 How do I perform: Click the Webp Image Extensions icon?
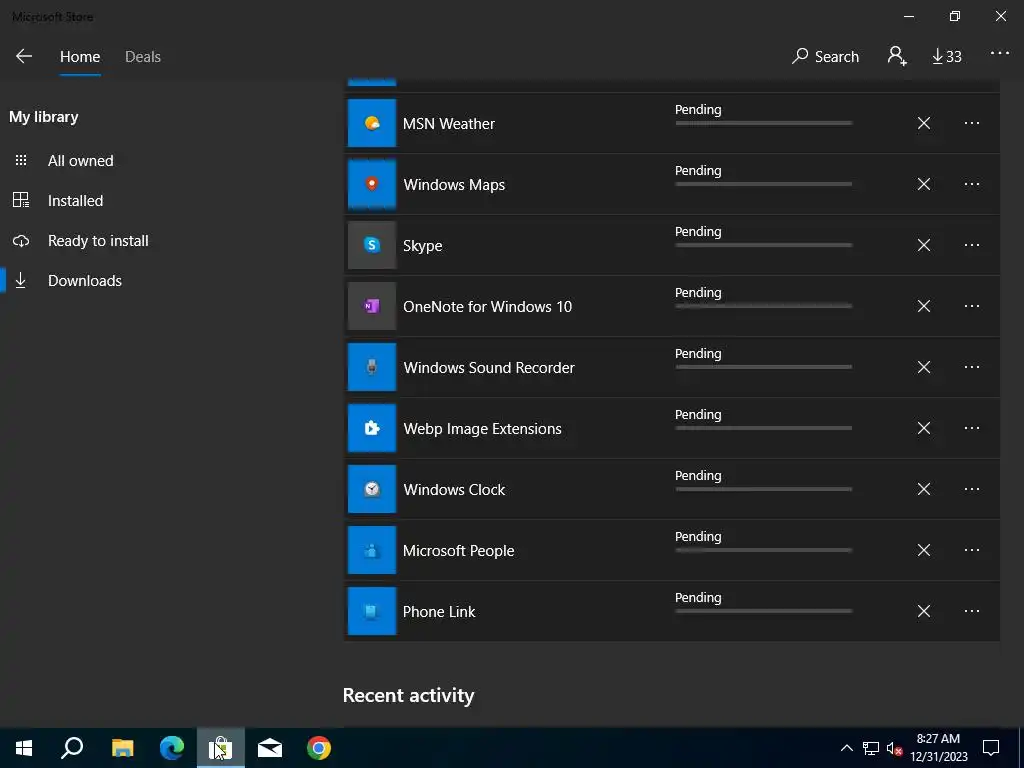click(372, 428)
